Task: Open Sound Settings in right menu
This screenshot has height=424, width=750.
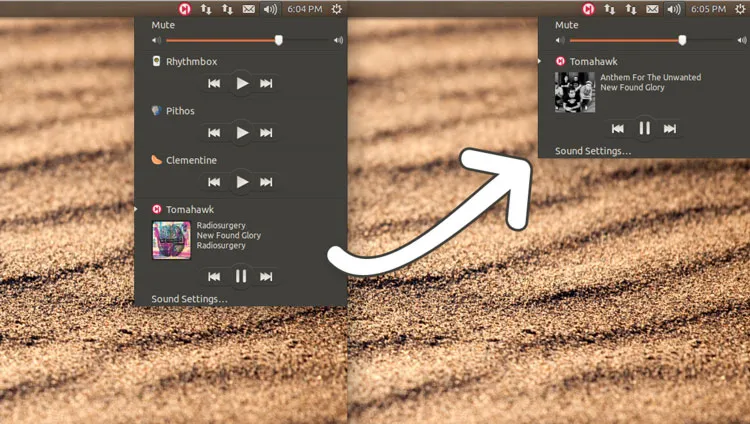Action: click(x=593, y=151)
